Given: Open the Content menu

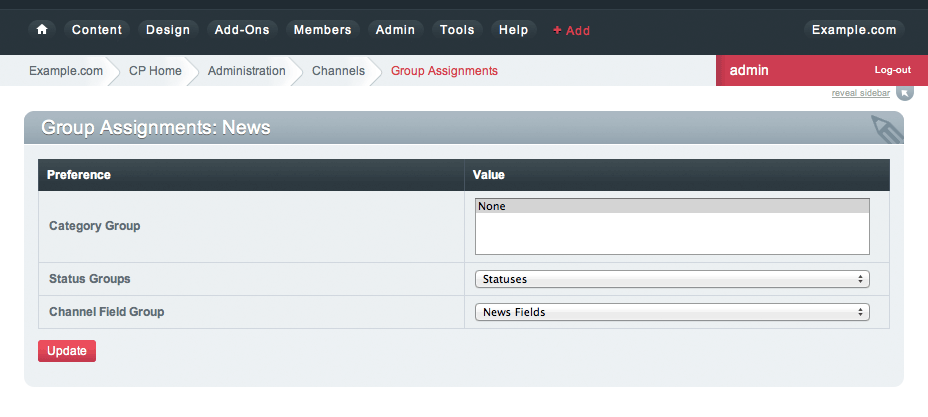Looking at the screenshot, I should click(97, 30).
